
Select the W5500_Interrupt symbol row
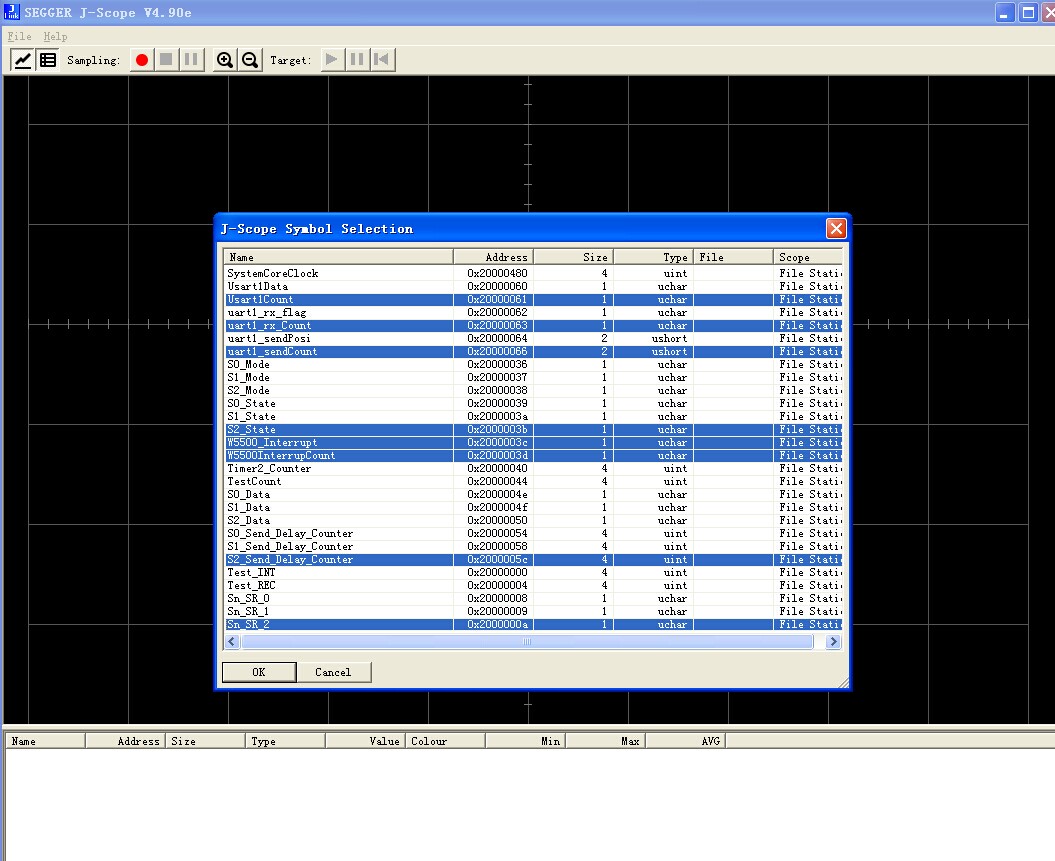533,443
